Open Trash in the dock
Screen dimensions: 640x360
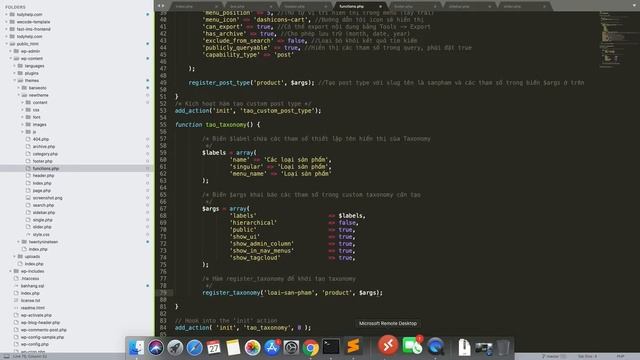pos(503,347)
